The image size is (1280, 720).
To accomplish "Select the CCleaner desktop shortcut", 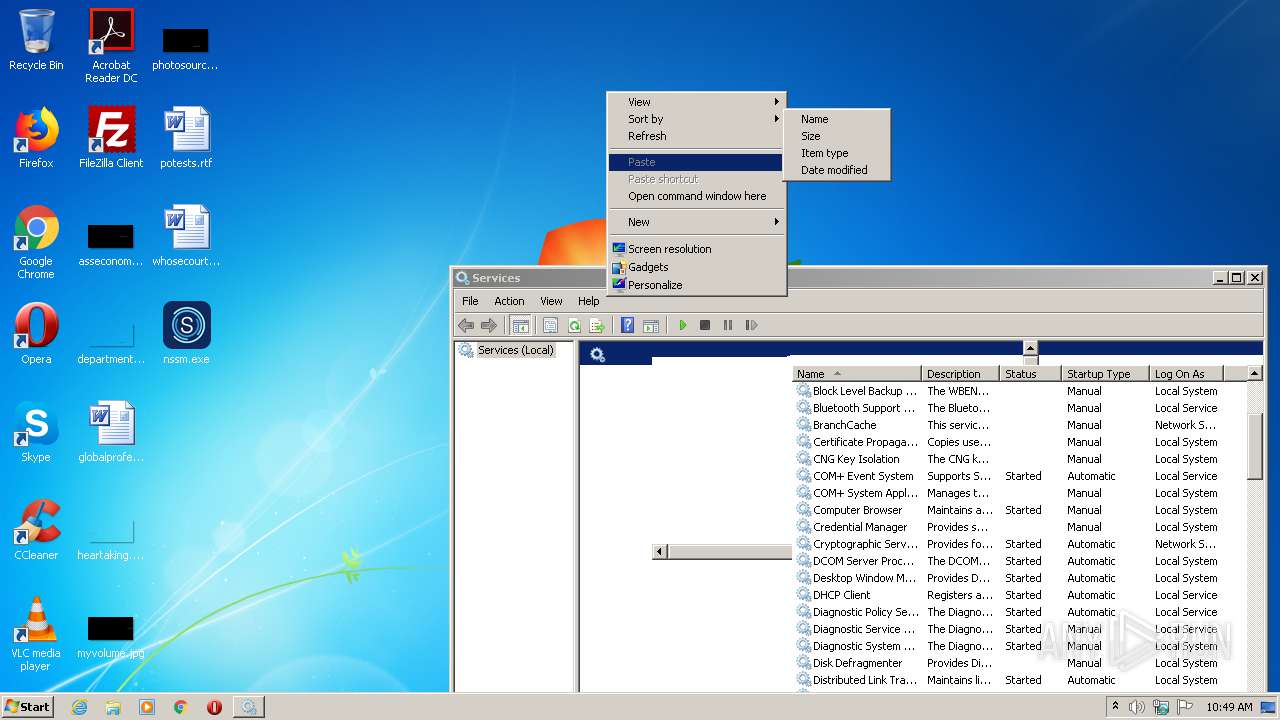I will (36, 530).
